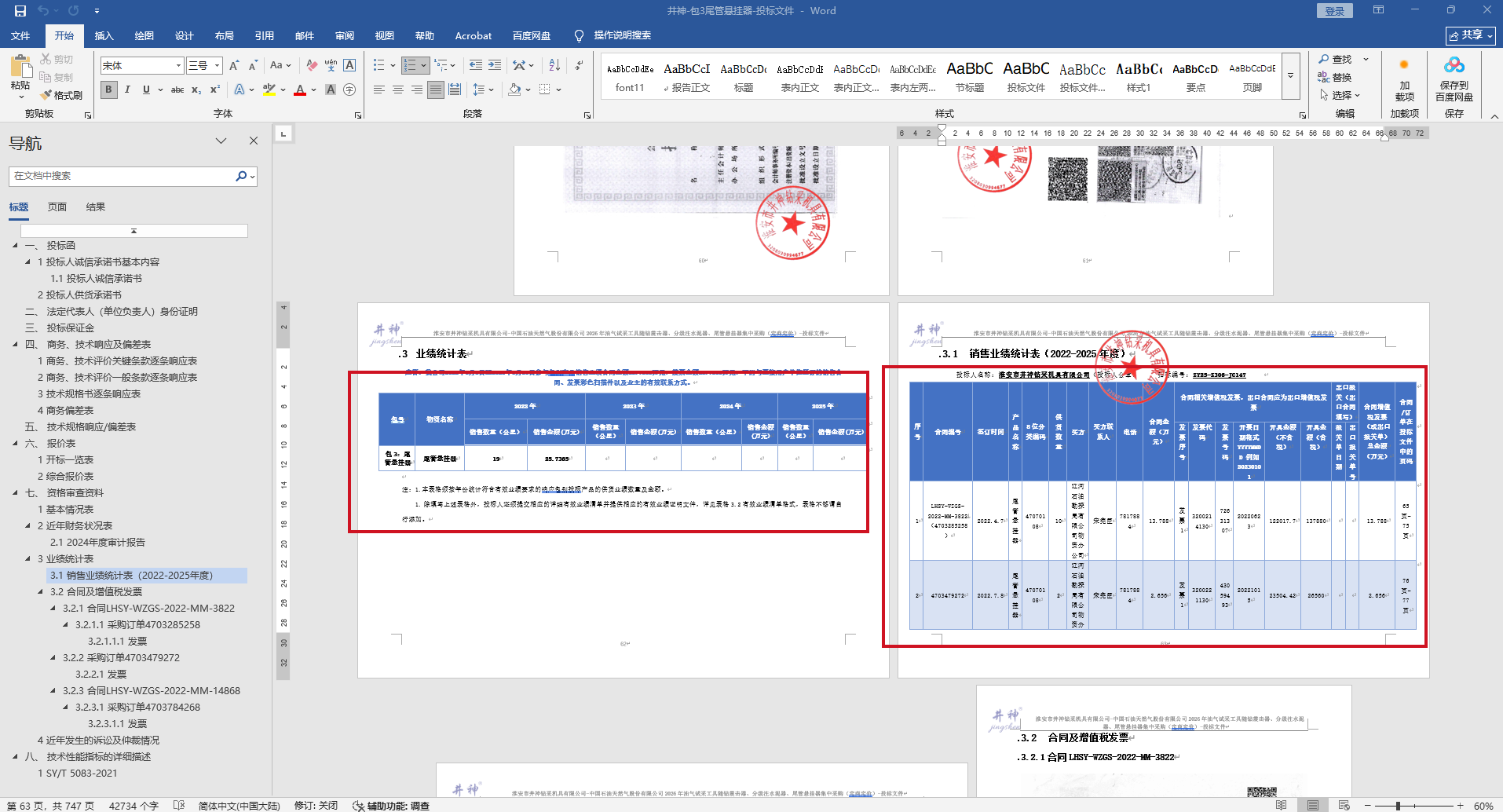Collapse 3.2 合同及增值税发票 section
Screen dimensions: 1503x812
coord(40,592)
